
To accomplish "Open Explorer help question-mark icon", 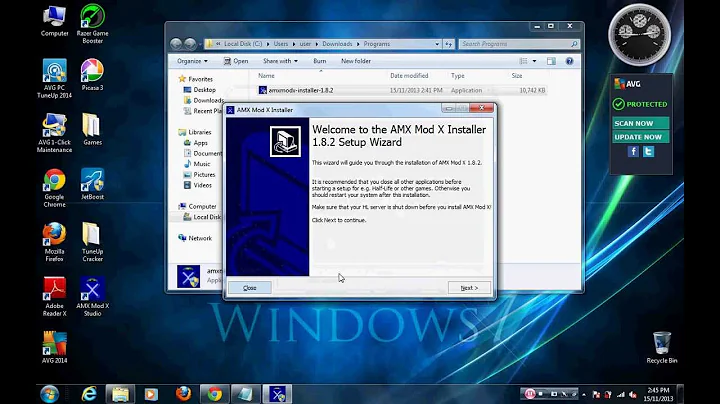I will [x=569, y=61].
